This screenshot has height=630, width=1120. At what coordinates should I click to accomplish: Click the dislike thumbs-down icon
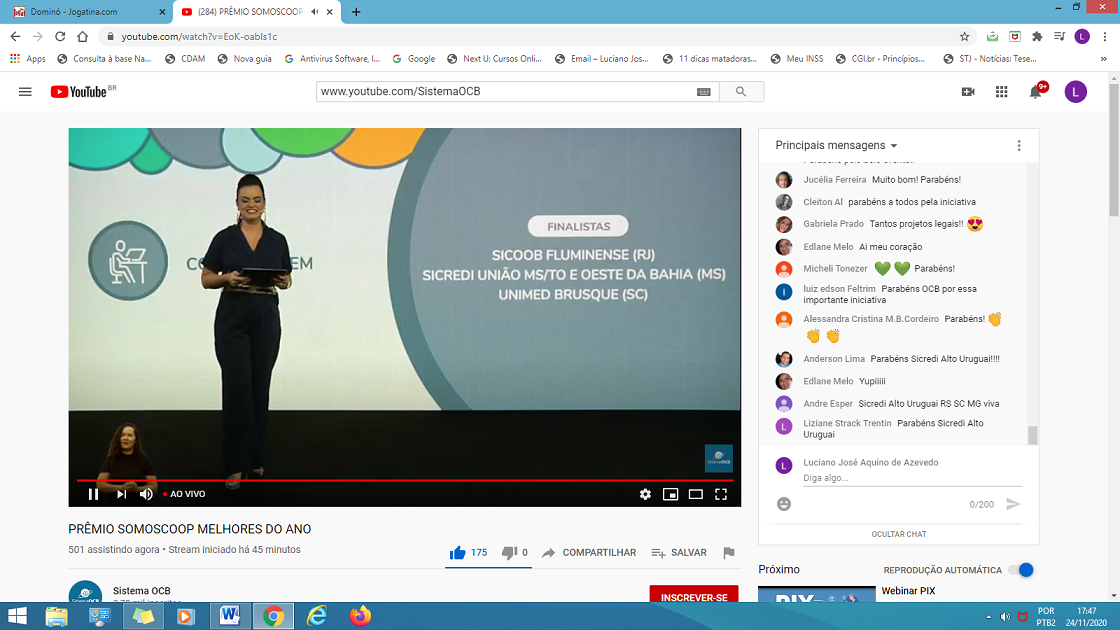pos(509,552)
